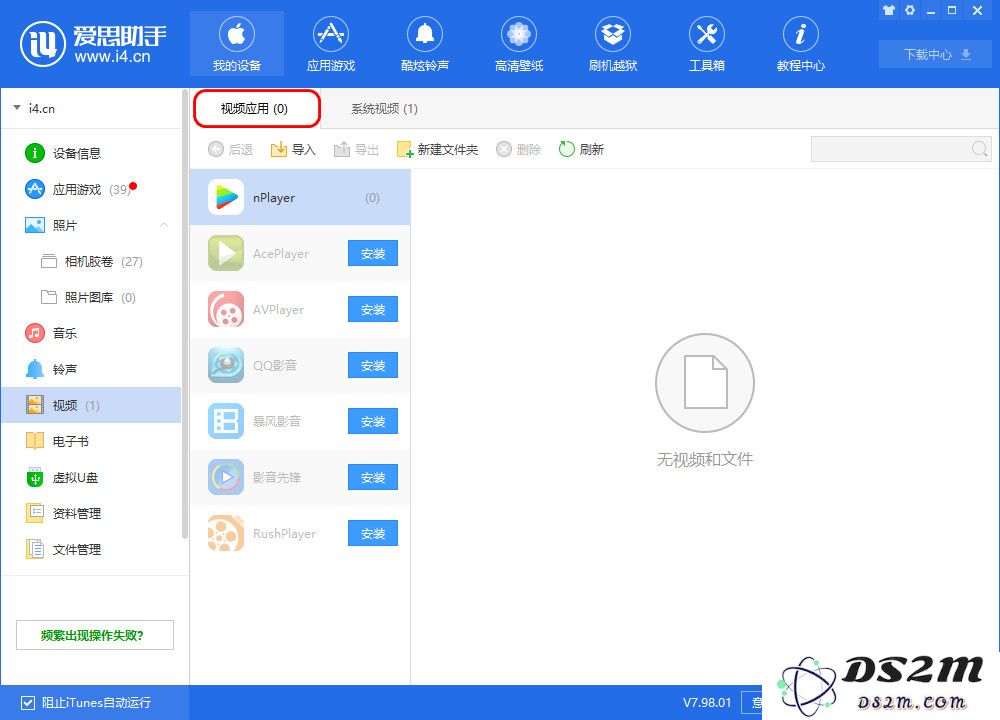
Task: Switch to 系统视频 (1) tab
Action: click(x=384, y=109)
